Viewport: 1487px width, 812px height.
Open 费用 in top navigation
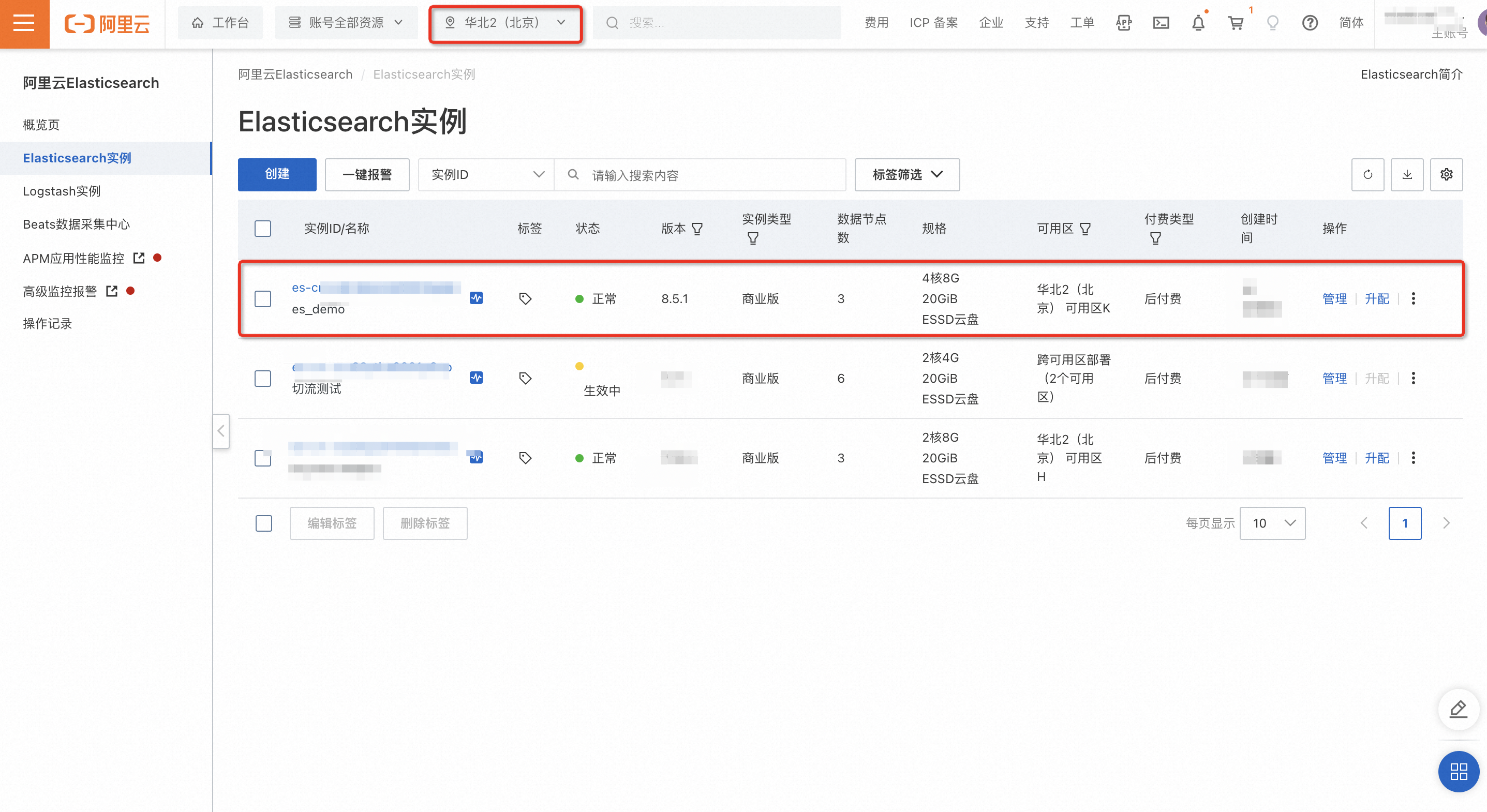tap(876, 23)
